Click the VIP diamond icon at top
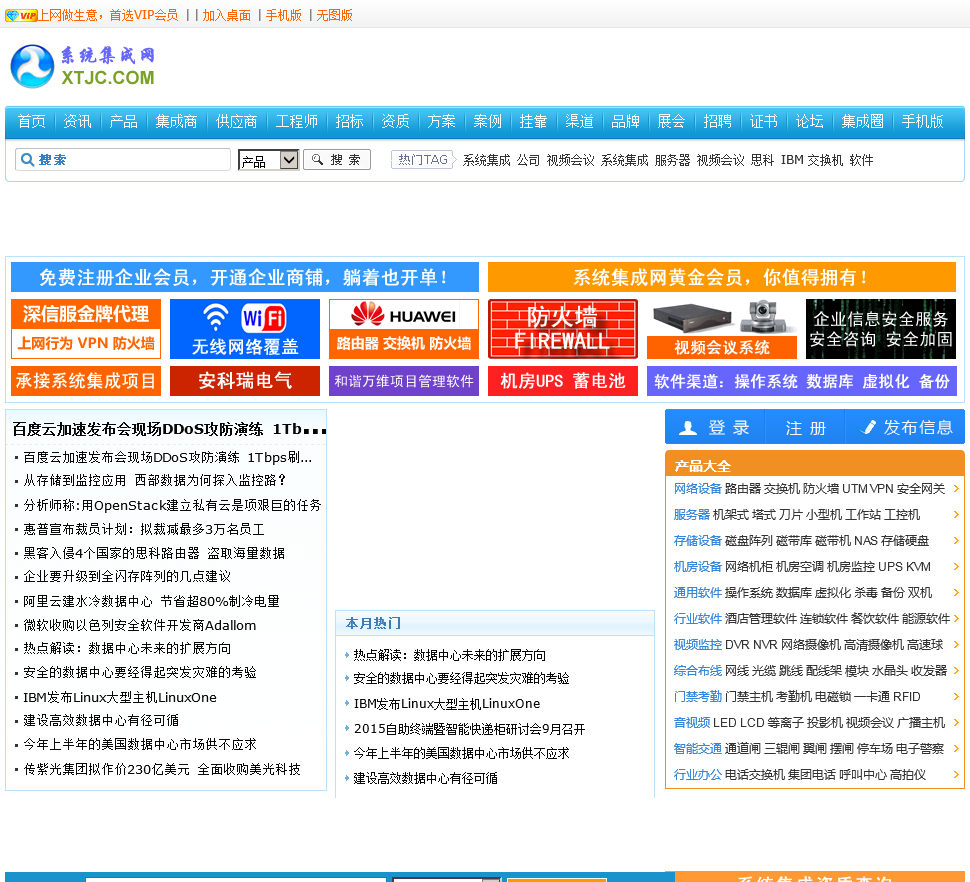Screen dimensions: 970x882 pyautogui.click(x=21, y=15)
